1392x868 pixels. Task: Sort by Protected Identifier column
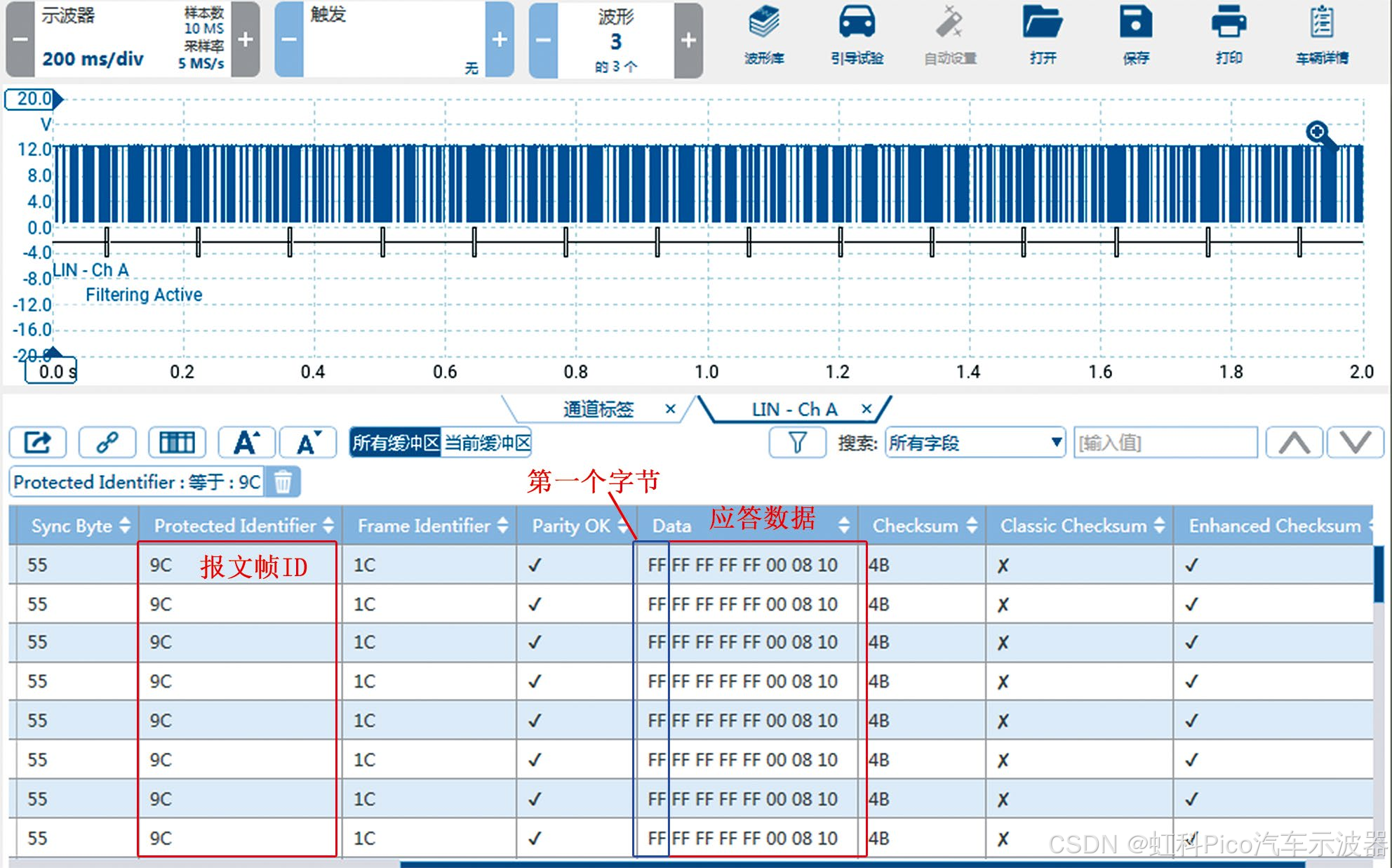[x=328, y=525]
